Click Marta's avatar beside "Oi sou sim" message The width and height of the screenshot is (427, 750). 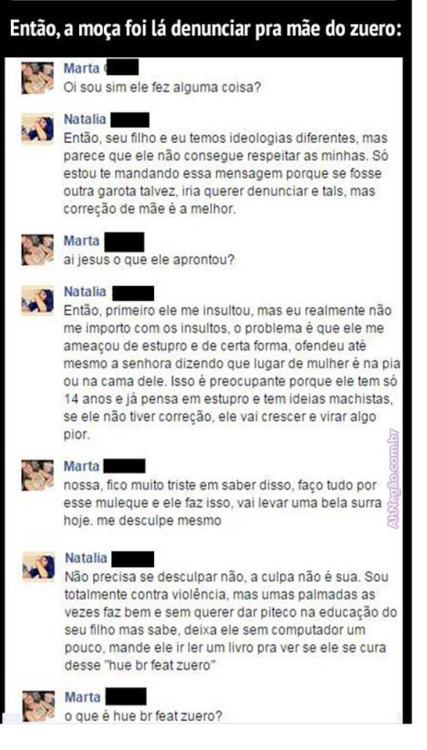coord(37,77)
